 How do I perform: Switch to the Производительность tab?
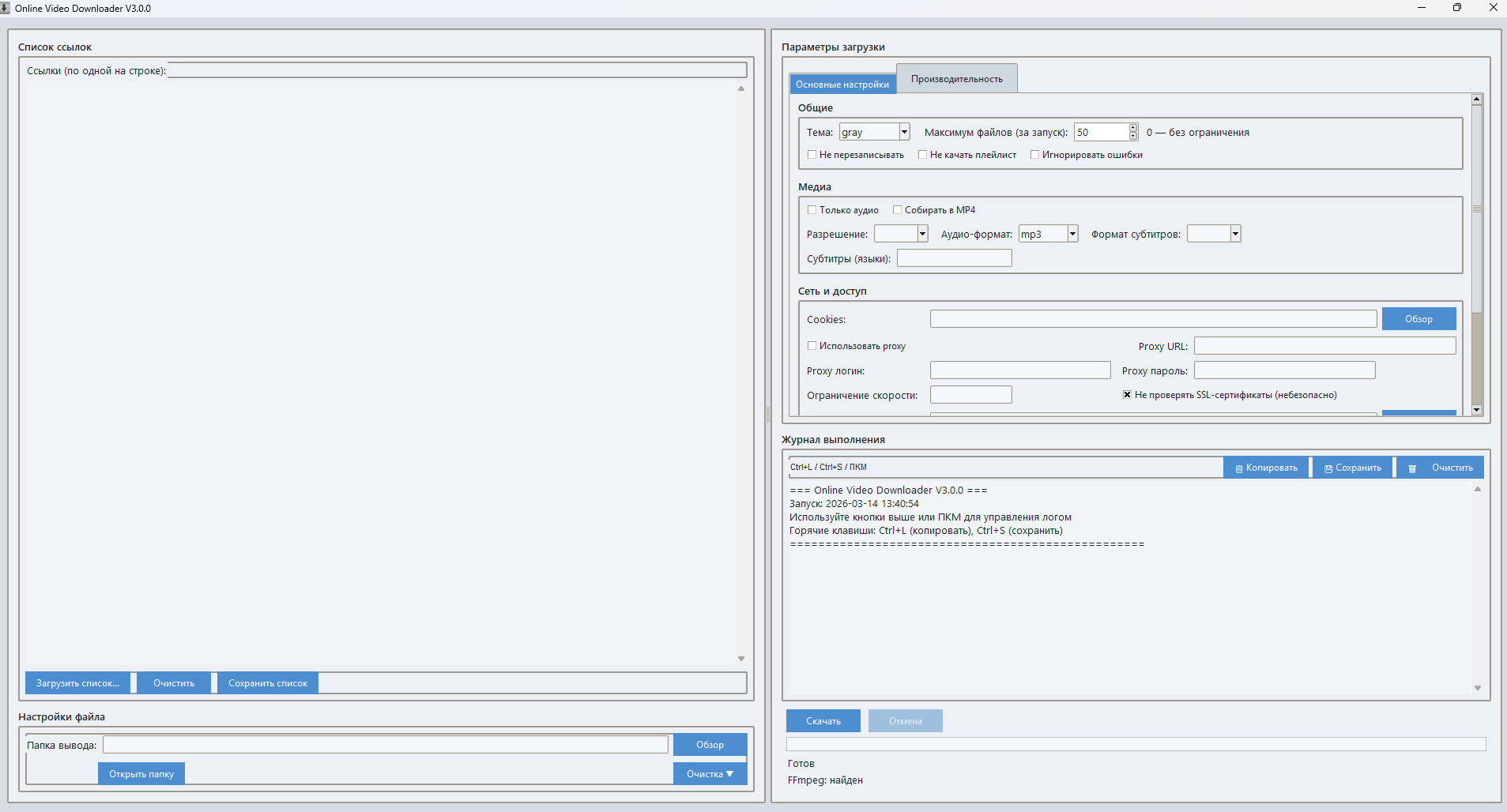(x=956, y=79)
